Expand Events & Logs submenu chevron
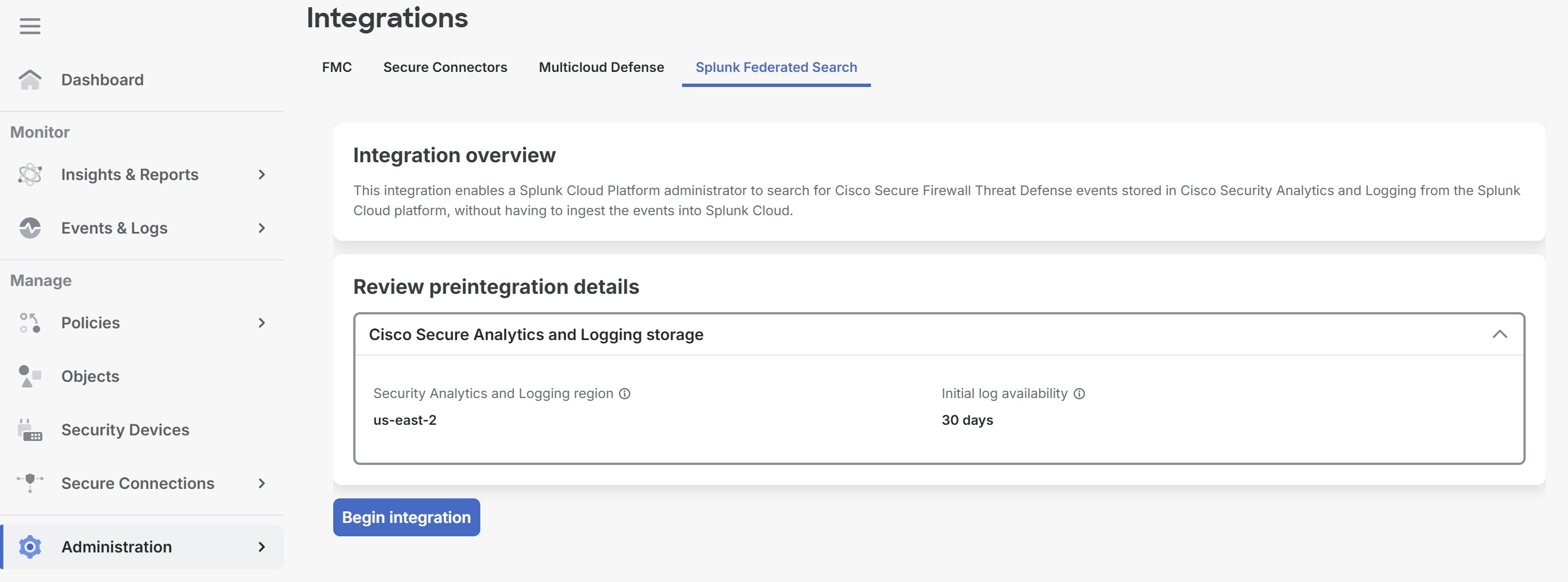The height and width of the screenshot is (582, 1568). pyautogui.click(x=262, y=229)
